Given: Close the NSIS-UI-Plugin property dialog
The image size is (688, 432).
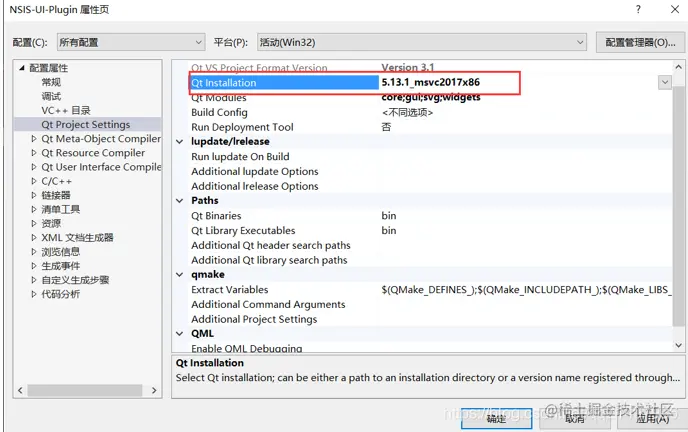Looking at the screenshot, I should 675,9.
